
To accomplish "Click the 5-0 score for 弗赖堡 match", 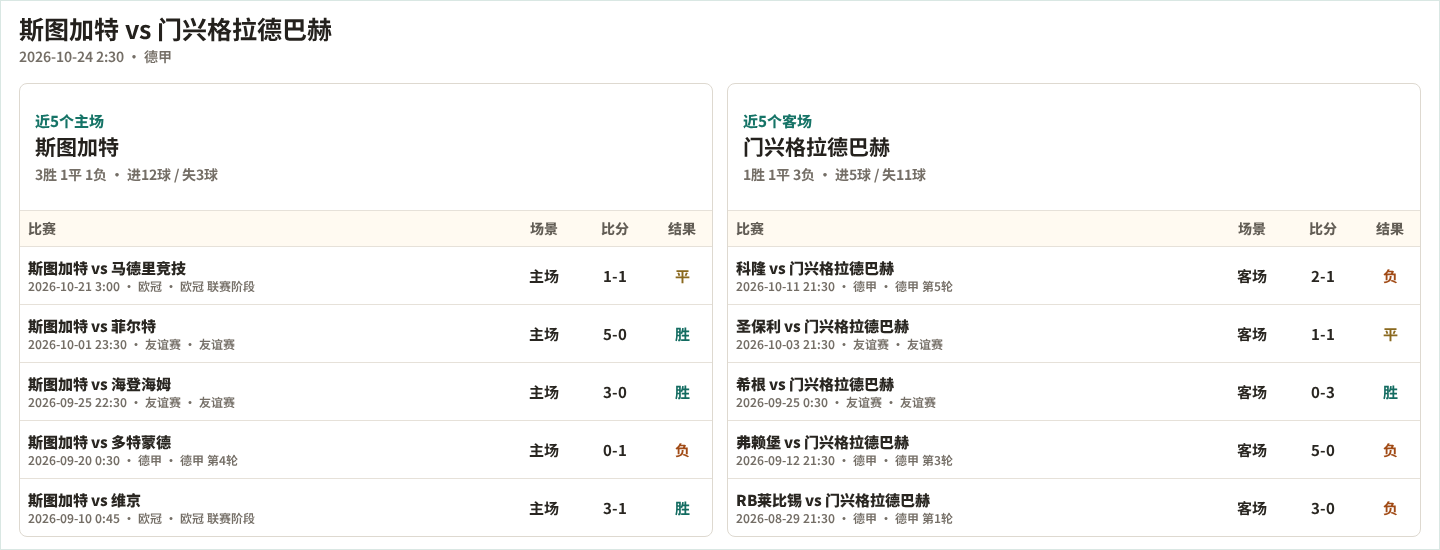I will [1323, 450].
